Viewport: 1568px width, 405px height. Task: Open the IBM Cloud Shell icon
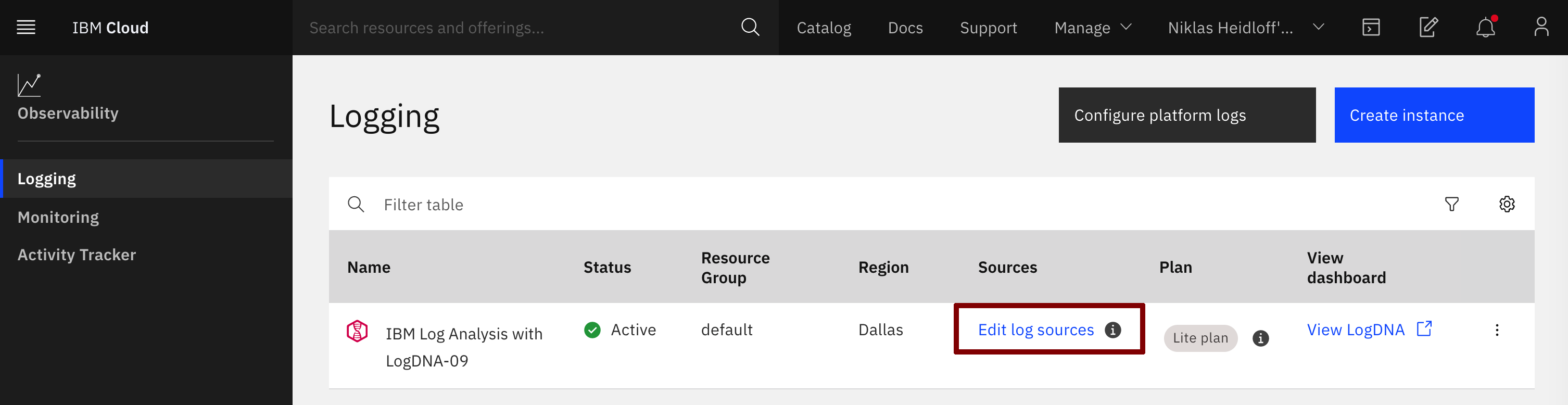pos(1371,28)
